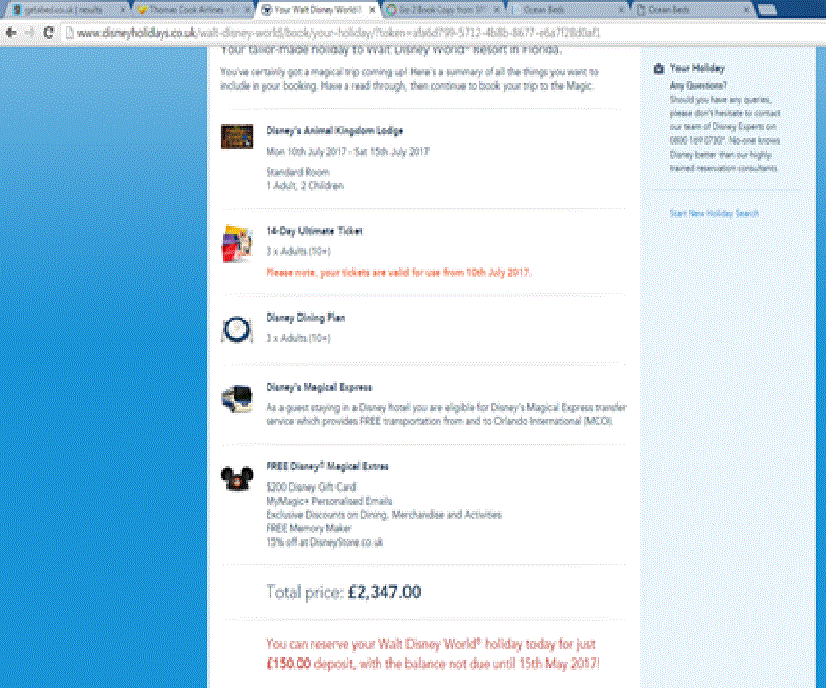Viewport: 826px width, 690px height.
Task: Click the Your Holiday sidebar heading
Action: click(x=697, y=68)
